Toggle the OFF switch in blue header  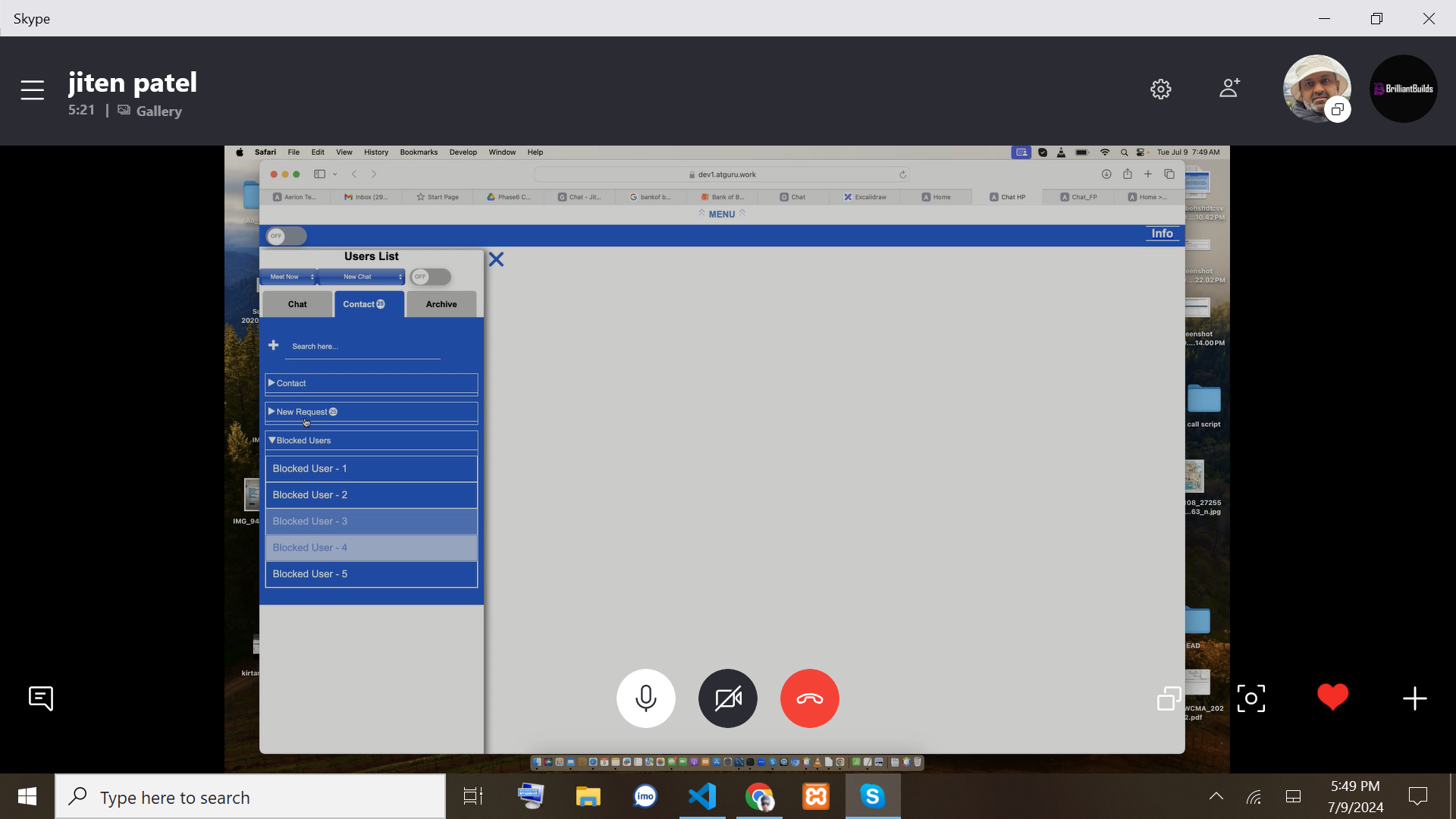286,236
